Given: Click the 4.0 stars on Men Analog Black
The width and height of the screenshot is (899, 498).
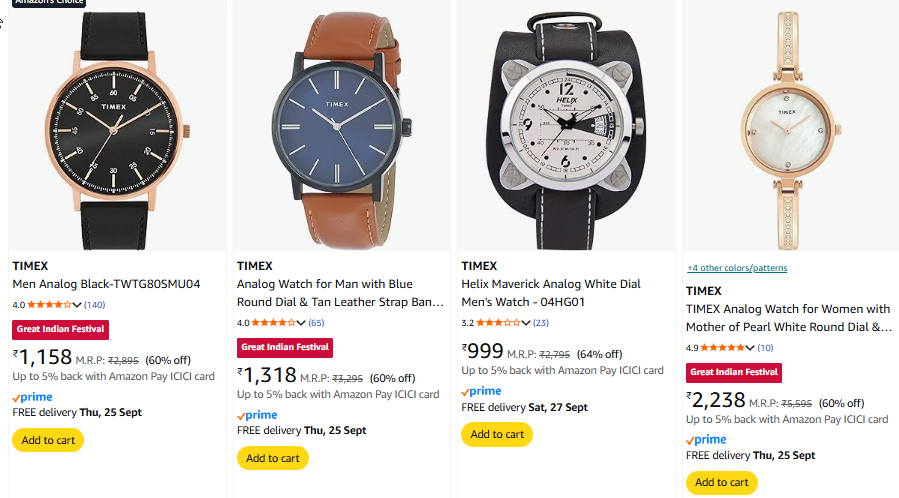Looking at the screenshot, I should [x=50, y=305].
